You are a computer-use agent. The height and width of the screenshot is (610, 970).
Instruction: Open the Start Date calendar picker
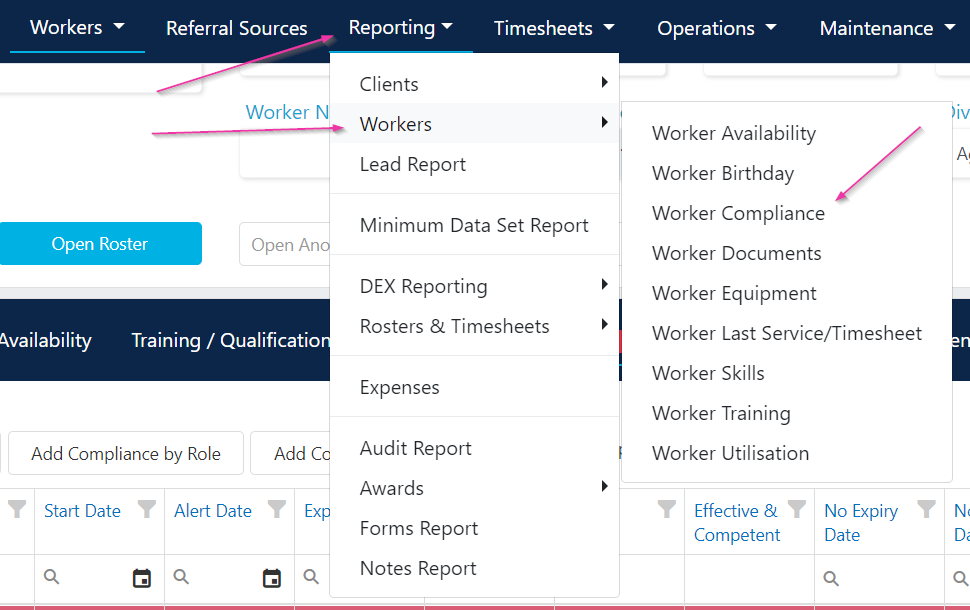[x=142, y=578]
